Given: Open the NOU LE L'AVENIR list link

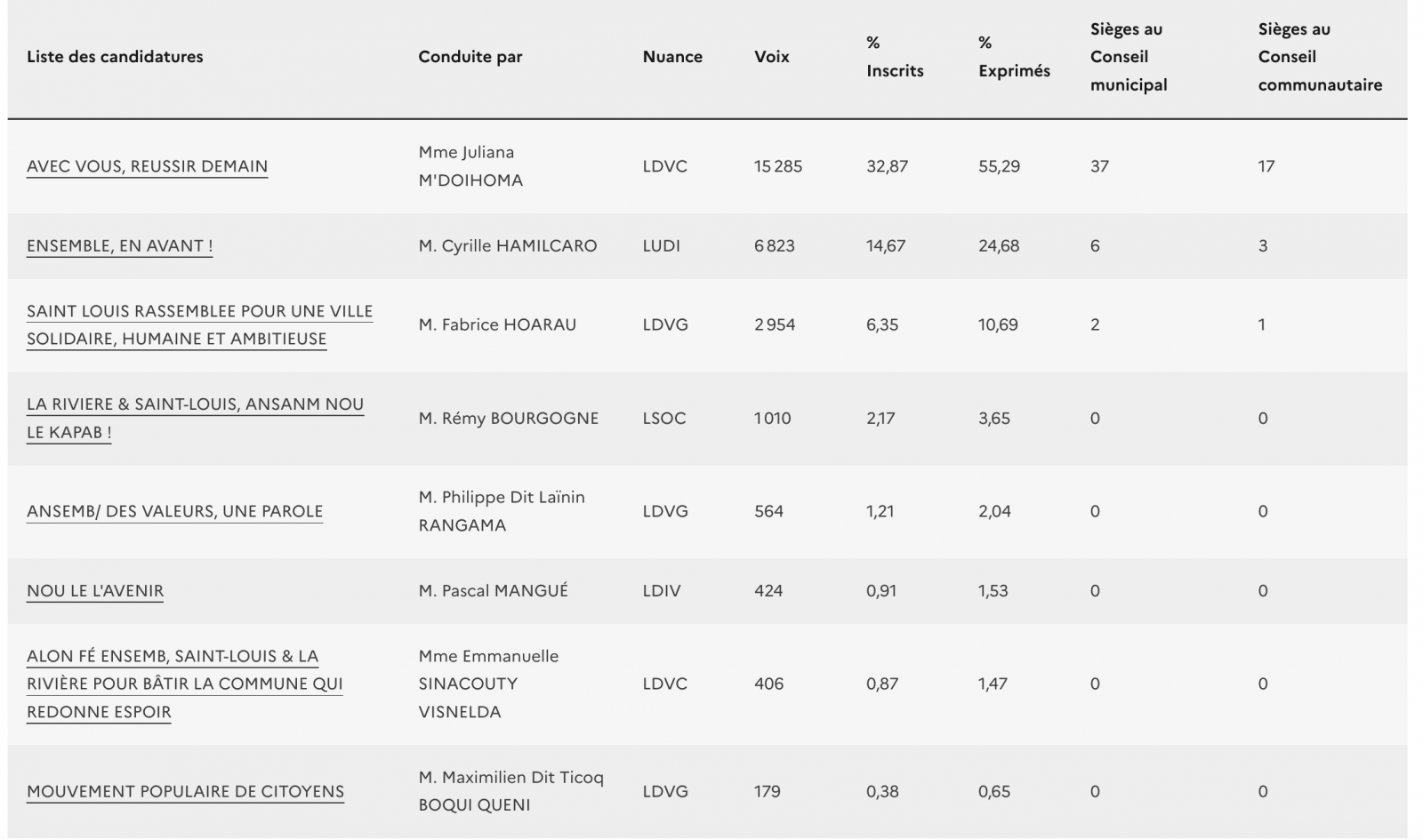Looking at the screenshot, I should pos(95,591).
